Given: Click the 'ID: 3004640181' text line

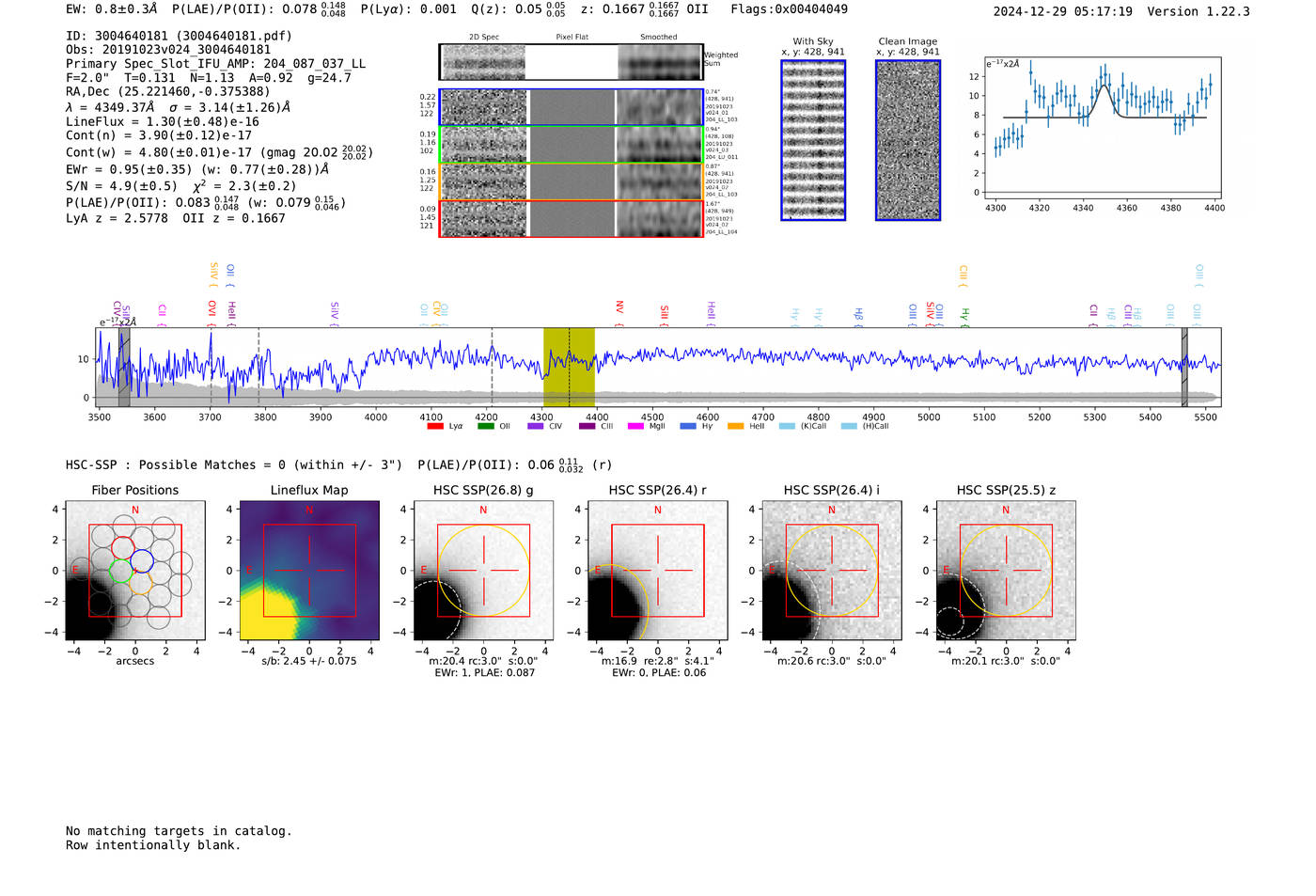Looking at the screenshot, I should (179, 36).
